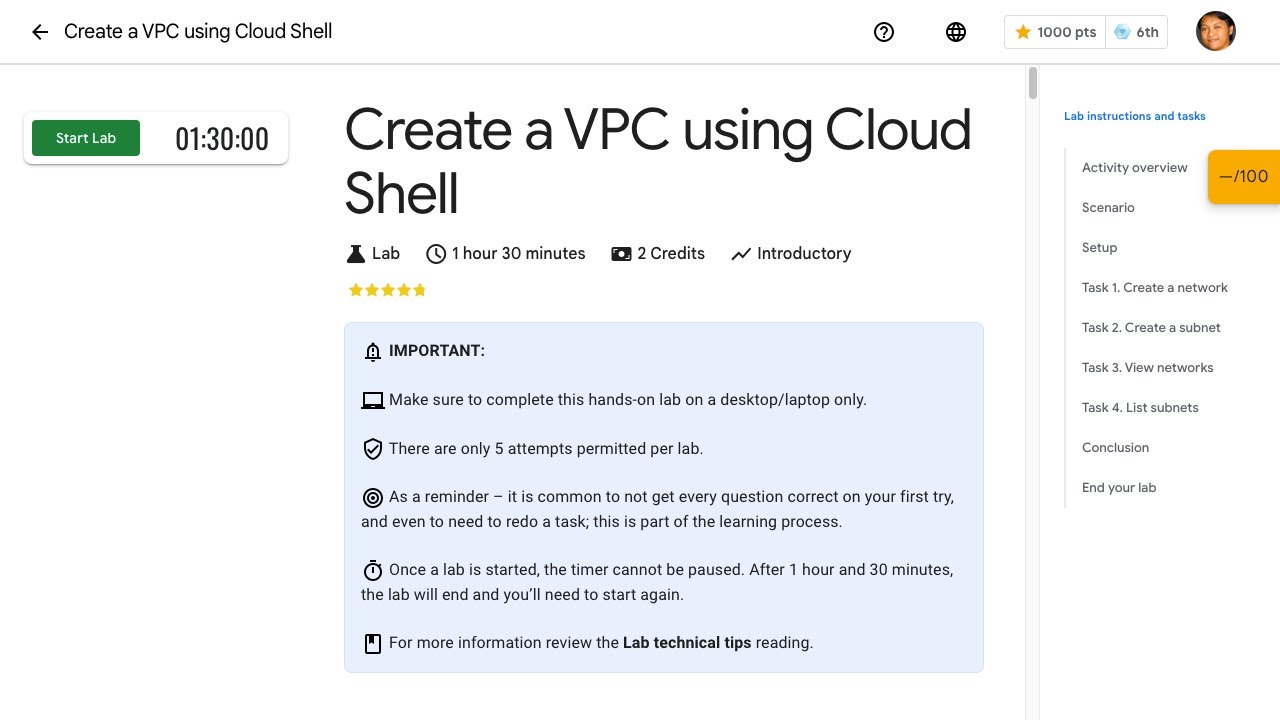Click the back arrow icon
Screen dimensions: 1280x720
(40, 32)
